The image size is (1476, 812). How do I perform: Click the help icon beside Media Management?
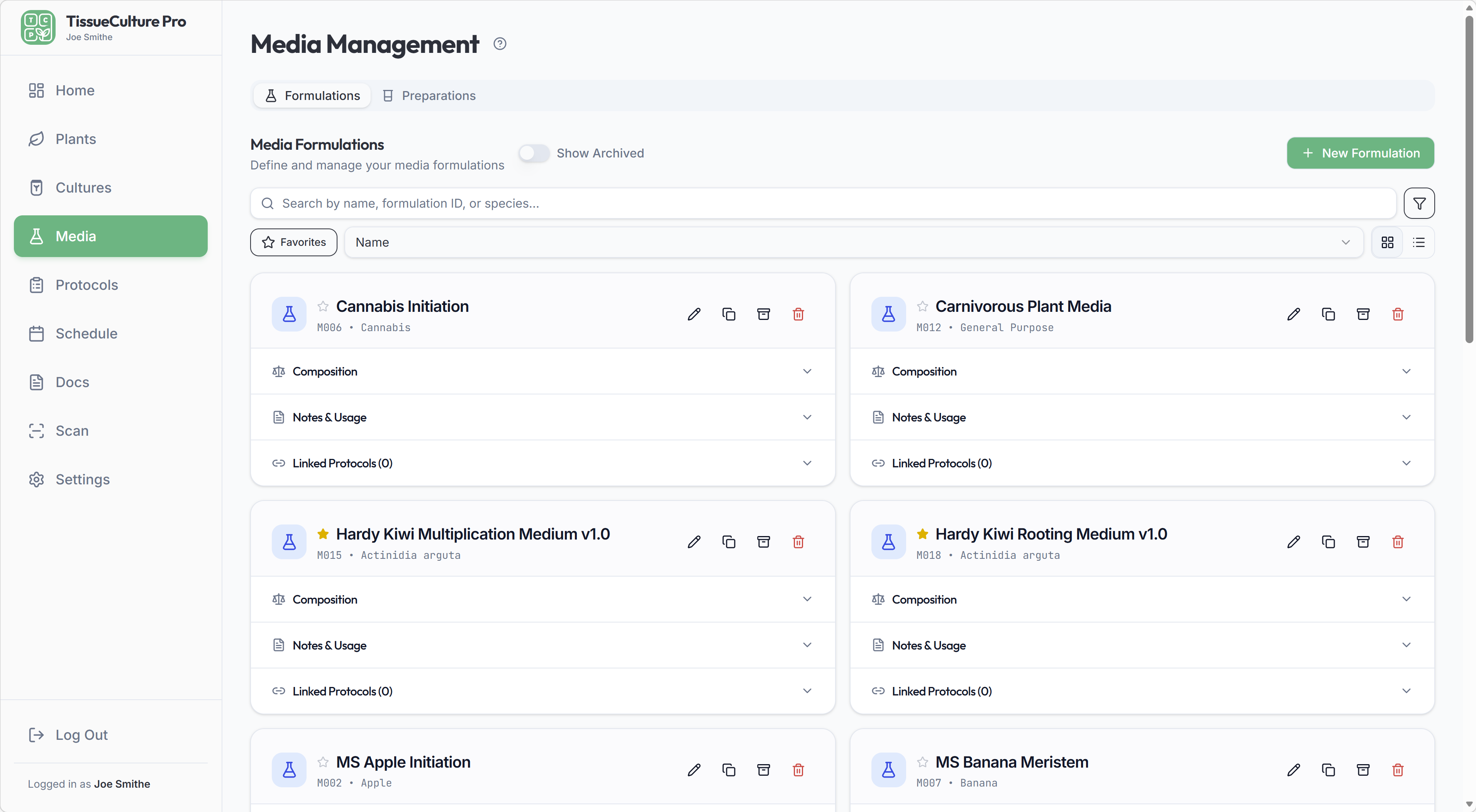[x=500, y=44]
